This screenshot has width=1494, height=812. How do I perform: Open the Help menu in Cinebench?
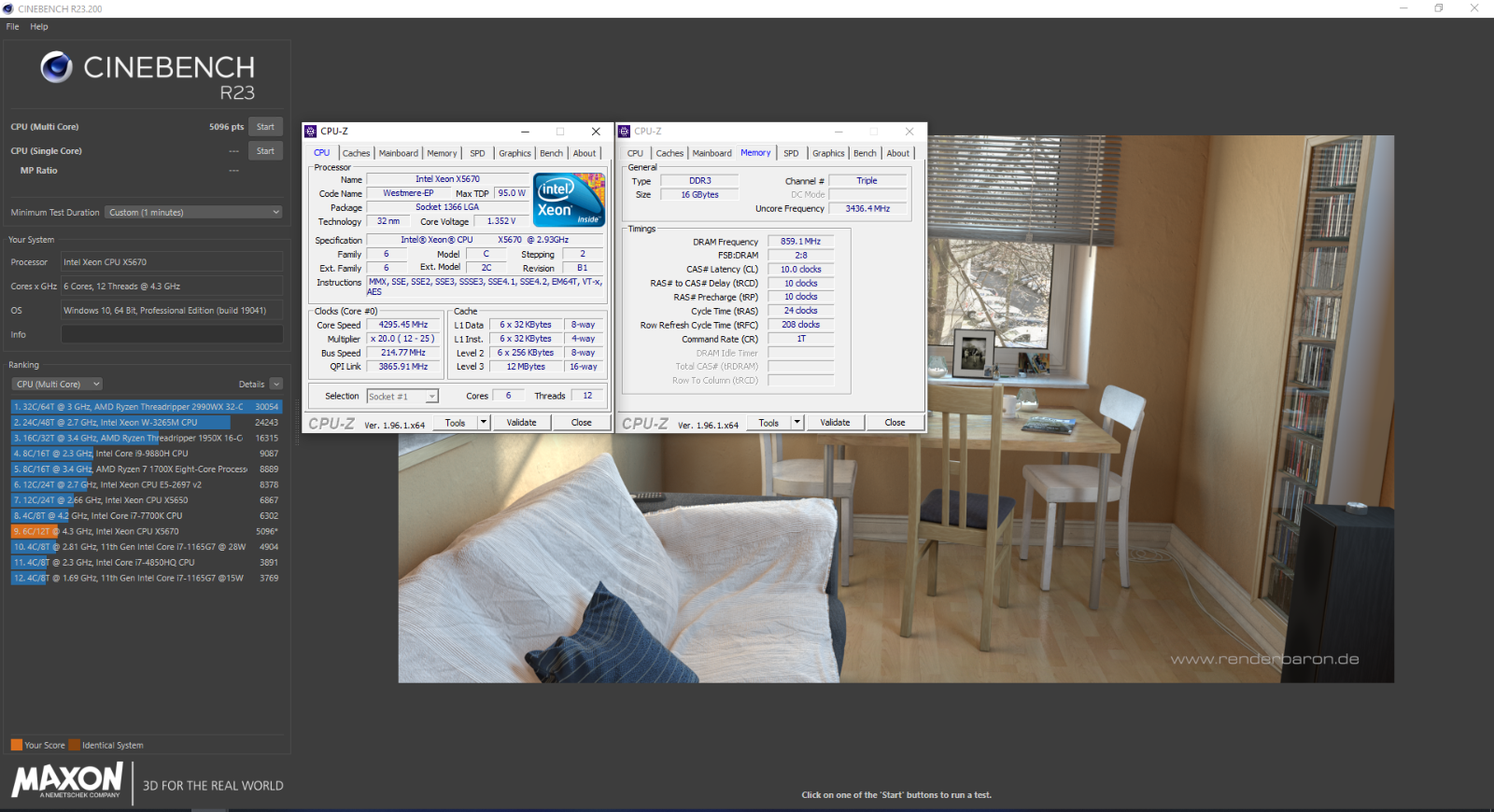[x=38, y=26]
